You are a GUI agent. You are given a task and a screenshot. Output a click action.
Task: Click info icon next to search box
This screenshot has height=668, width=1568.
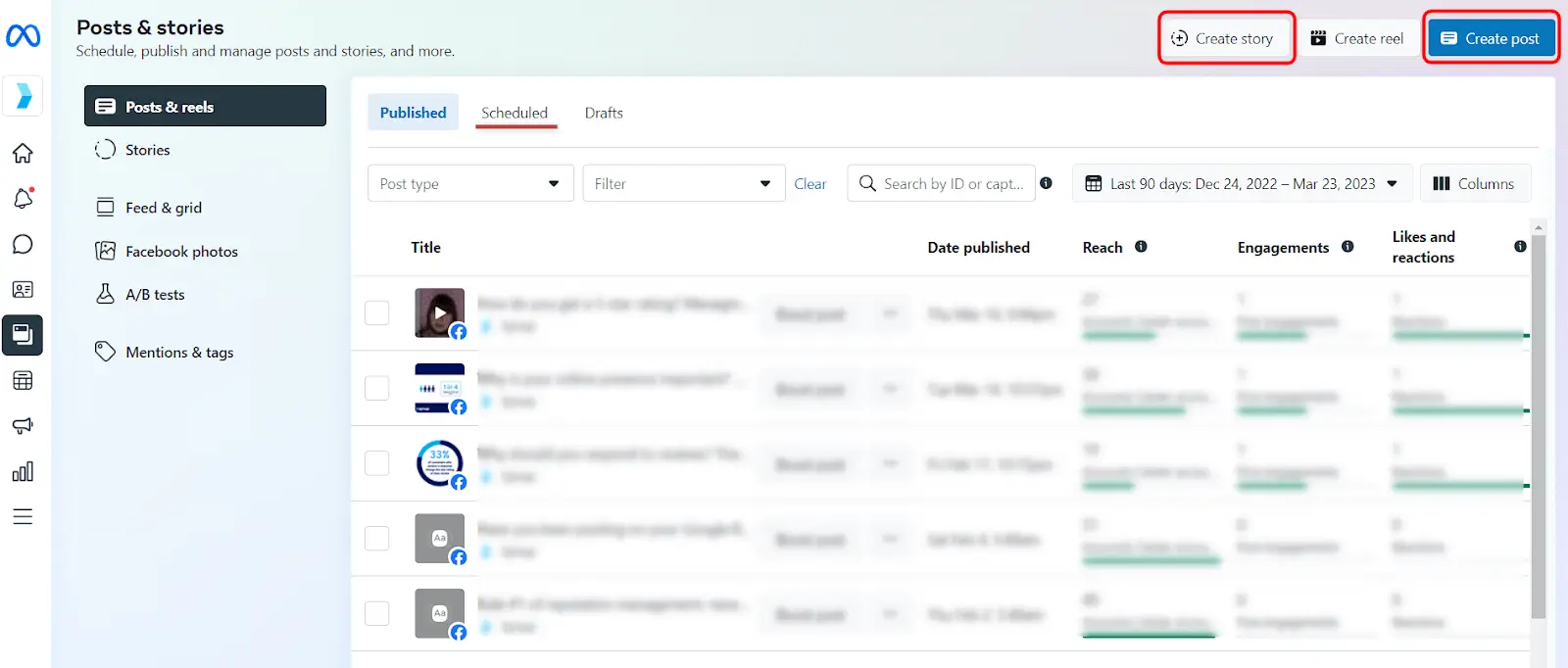(1046, 183)
